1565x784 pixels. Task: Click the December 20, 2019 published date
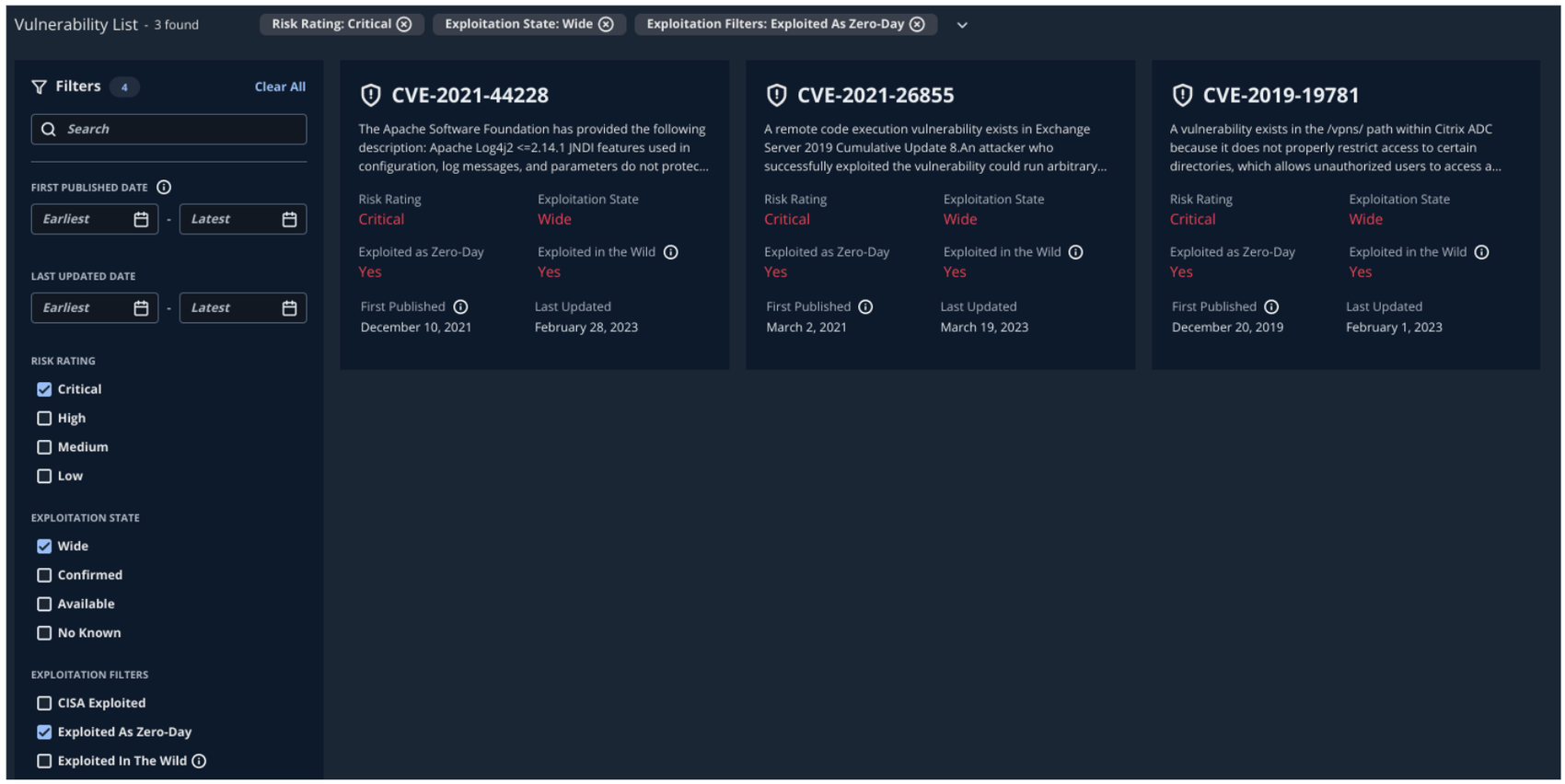[1227, 328]
